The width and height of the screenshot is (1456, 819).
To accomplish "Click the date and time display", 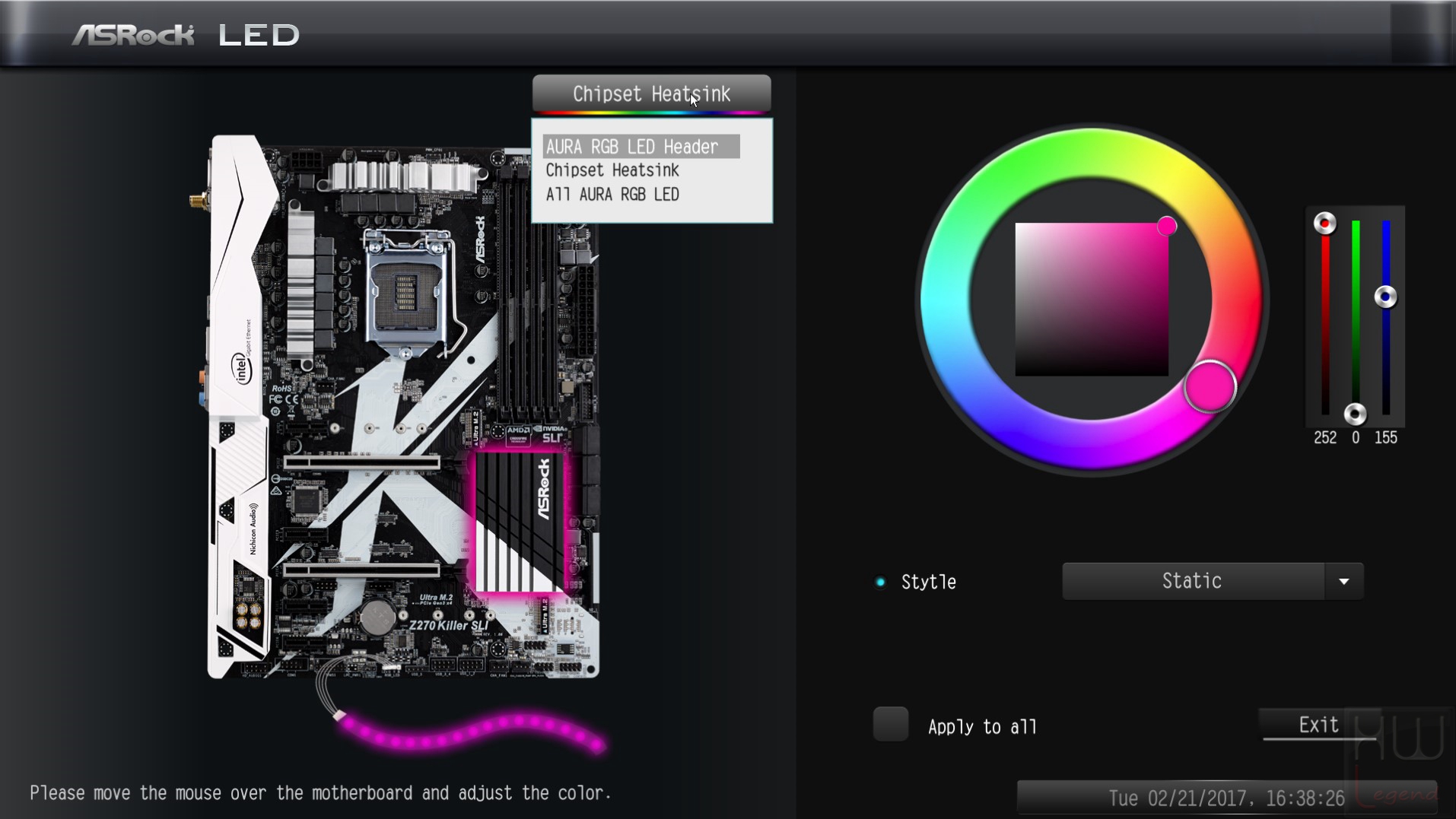I will click(1226, 798).
